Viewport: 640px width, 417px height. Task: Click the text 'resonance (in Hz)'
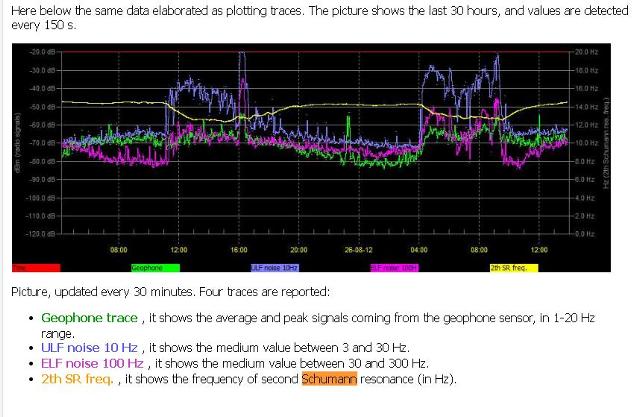pos(408,379)
